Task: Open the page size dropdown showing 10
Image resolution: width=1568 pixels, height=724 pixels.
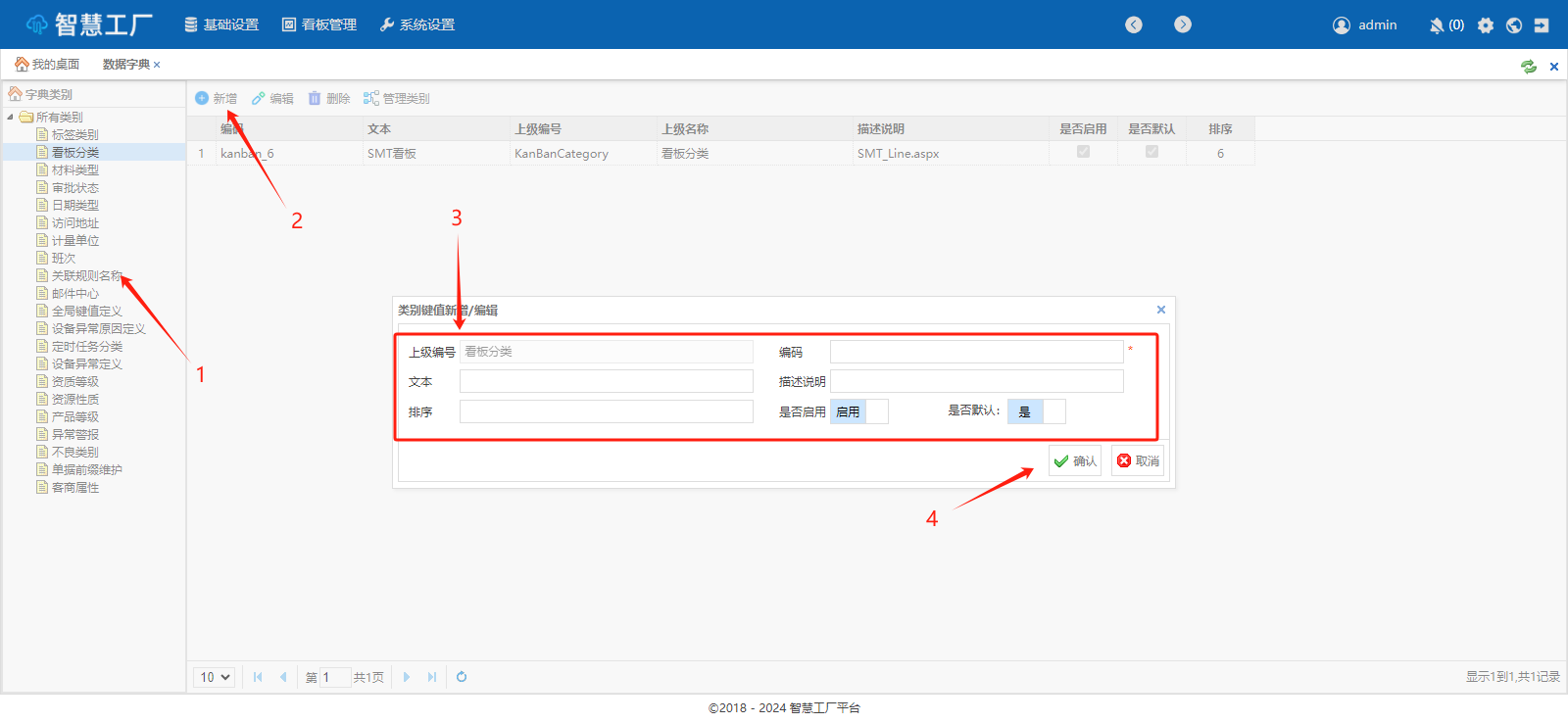Action: pos(215,677)
